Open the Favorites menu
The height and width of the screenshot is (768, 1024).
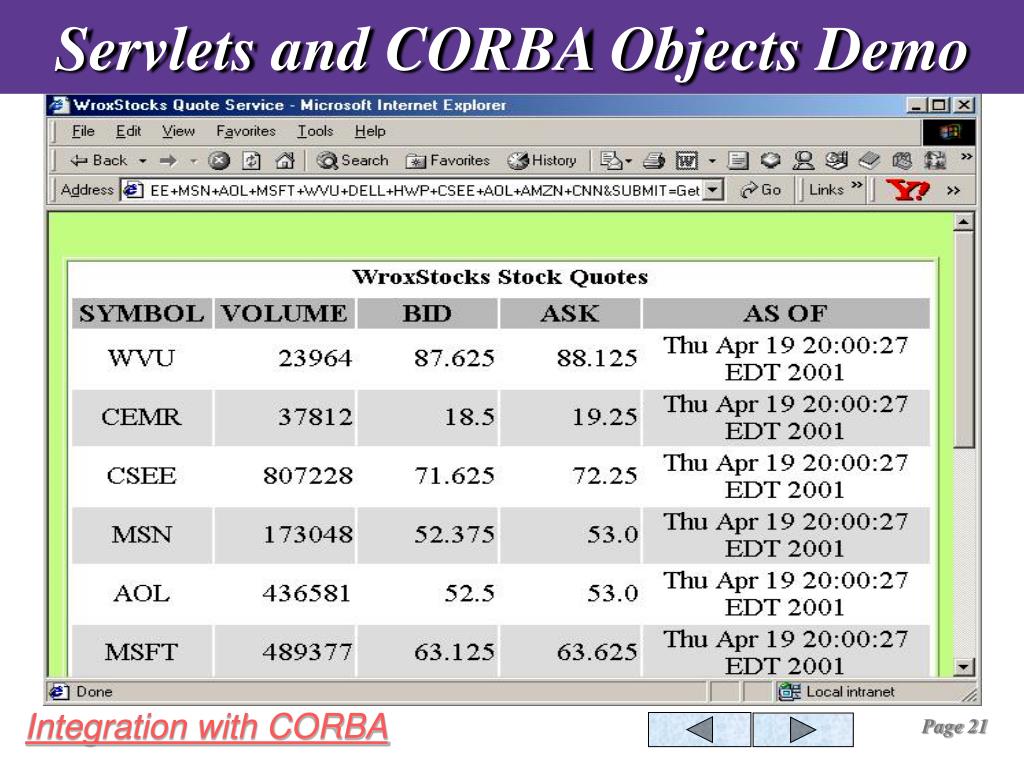pyautogui.click(x=246, y=131)
